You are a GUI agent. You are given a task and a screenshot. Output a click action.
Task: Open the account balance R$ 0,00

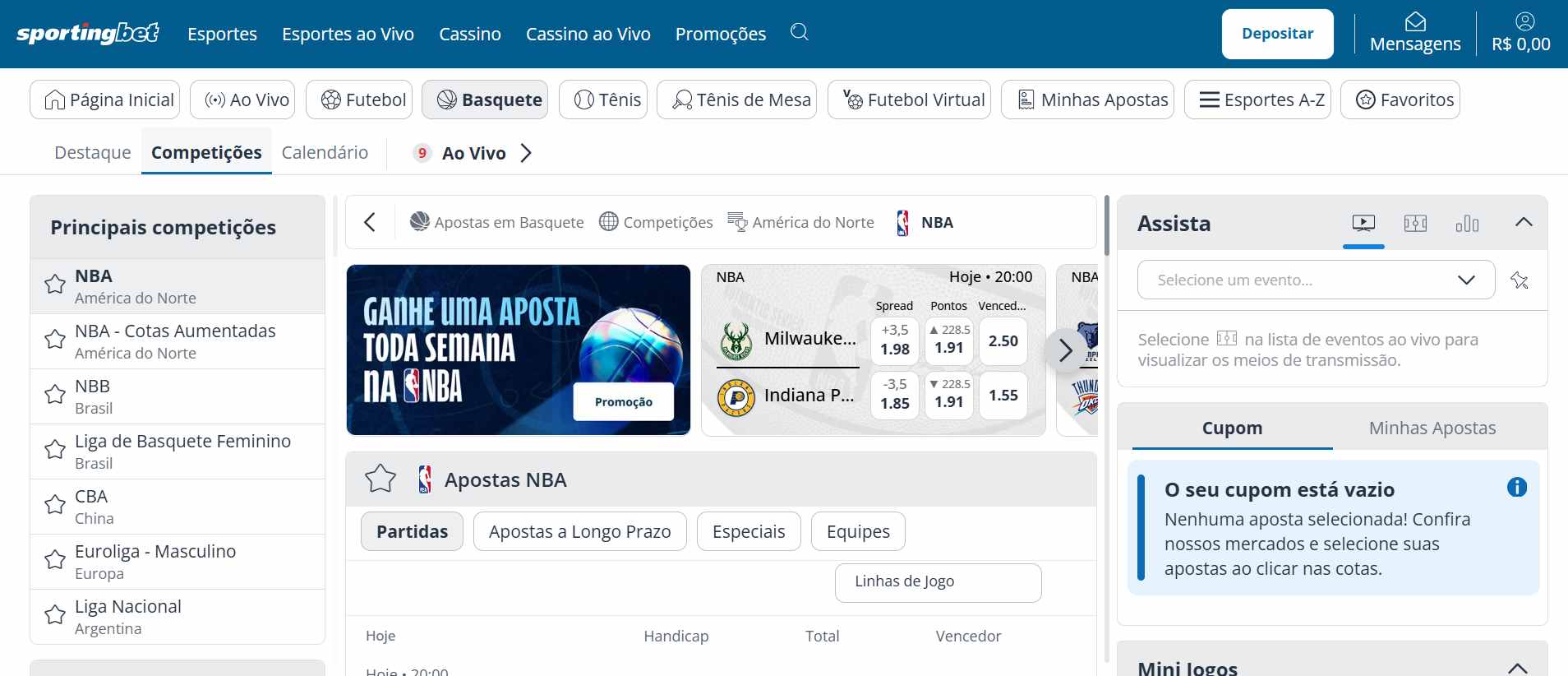[x=1521, y=34]
